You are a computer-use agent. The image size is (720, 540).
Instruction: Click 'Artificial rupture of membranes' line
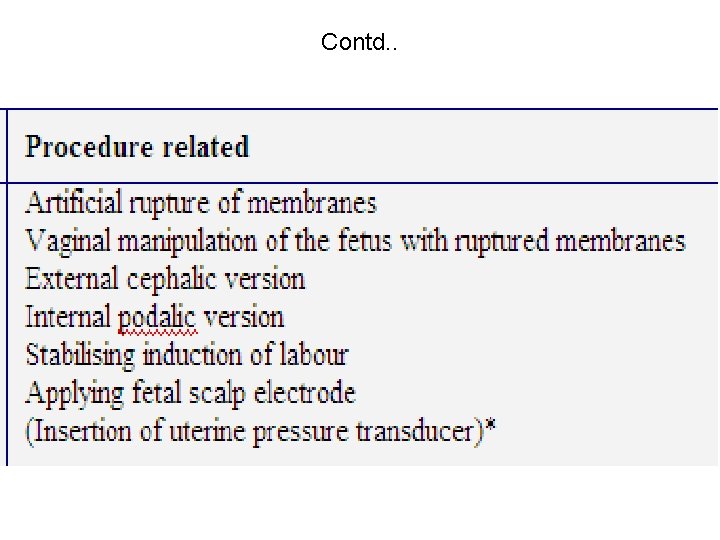click(x=201, y=202)
